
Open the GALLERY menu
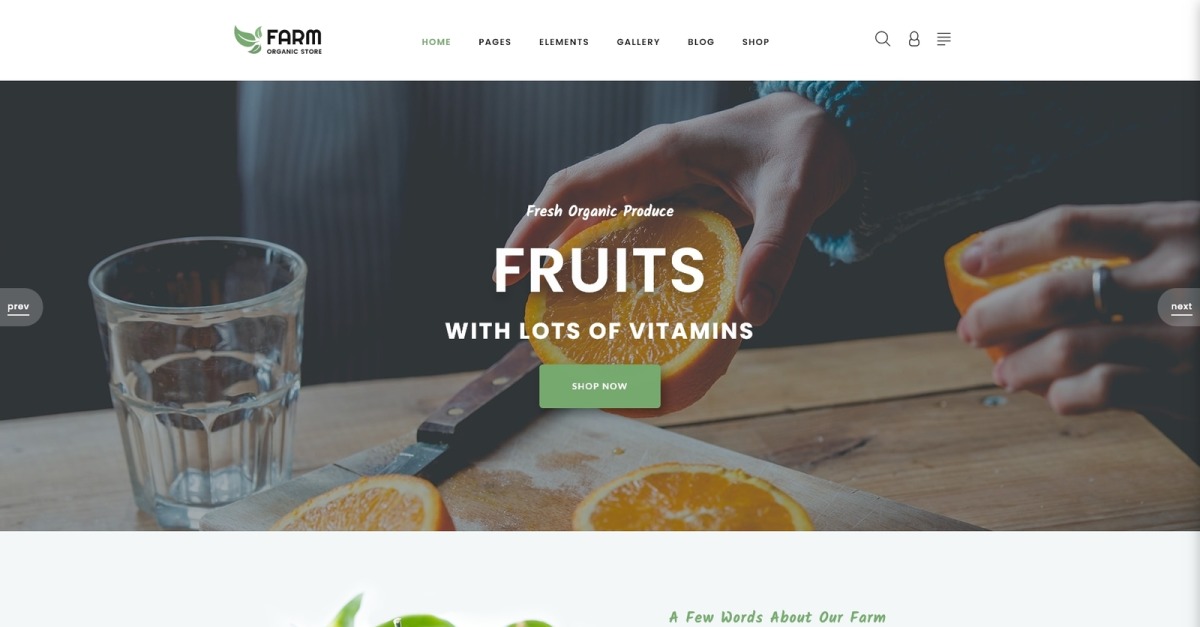click(x=638, y=42)
